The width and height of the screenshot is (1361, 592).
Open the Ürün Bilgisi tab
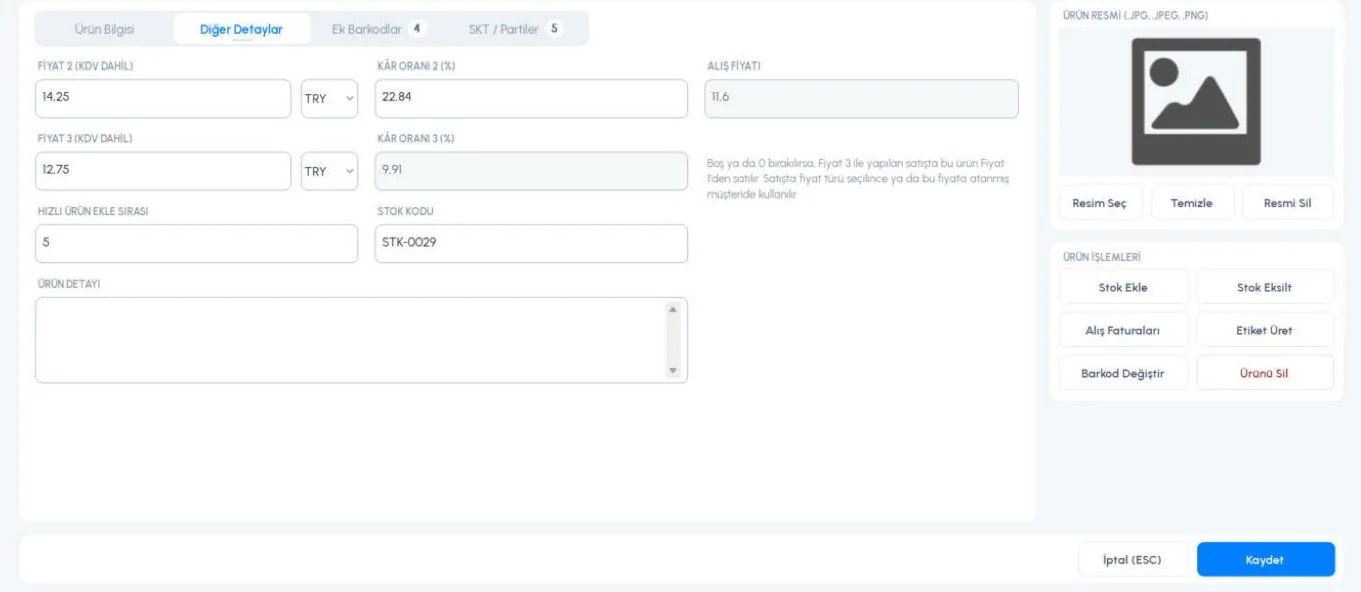[x=105, y=29]
